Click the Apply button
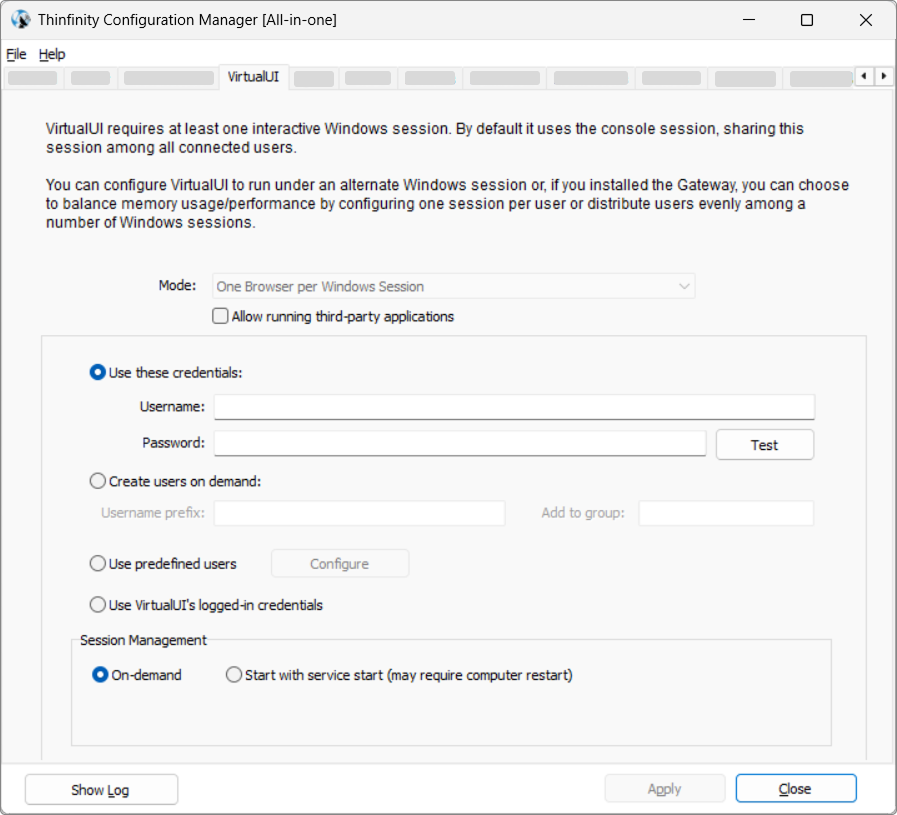Viewport: 897px width, 815px height. [665, 789]
